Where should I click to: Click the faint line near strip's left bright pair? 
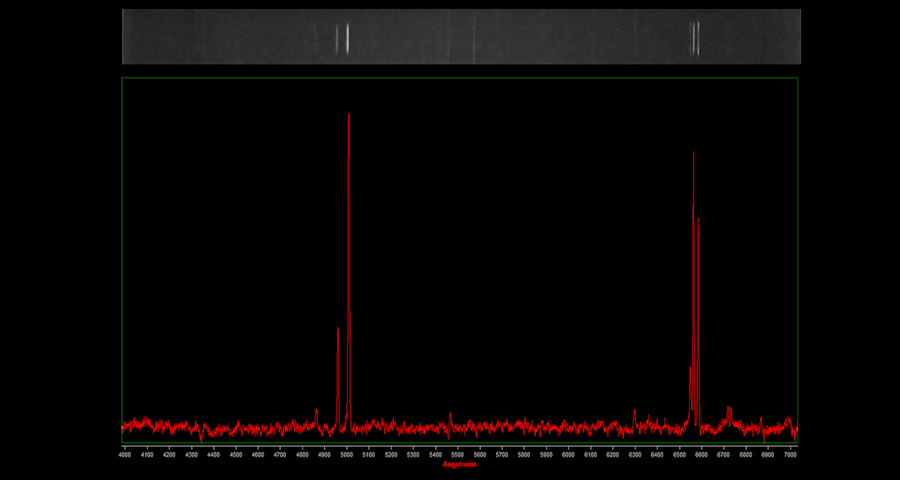click(316, 37)
